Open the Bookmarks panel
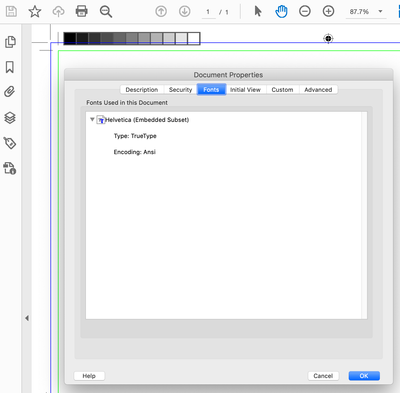Image resolution: width=400 pixels, height=393 pixels. [x=10, y=67]
